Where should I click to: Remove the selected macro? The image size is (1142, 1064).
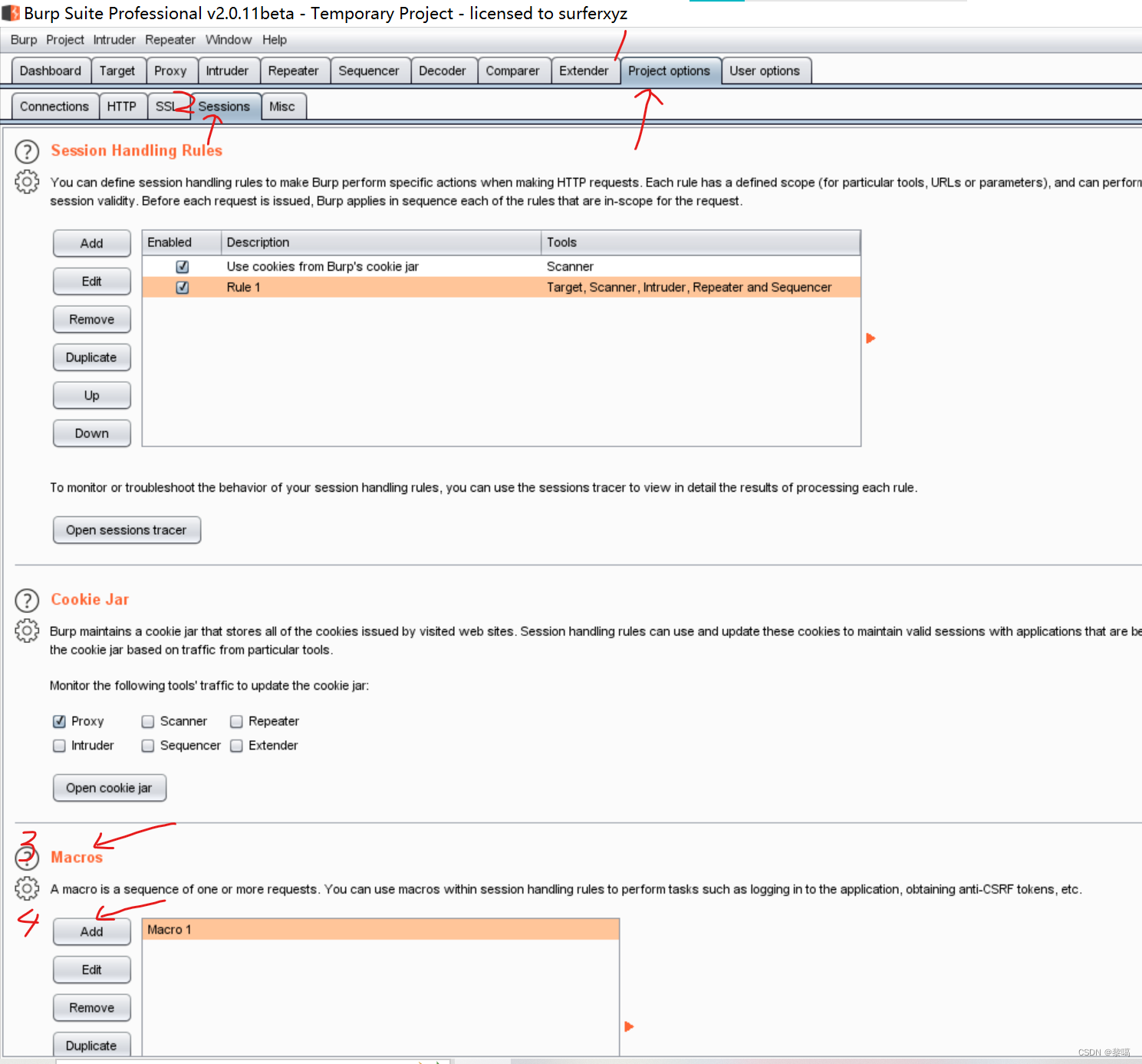point(92,1007)
